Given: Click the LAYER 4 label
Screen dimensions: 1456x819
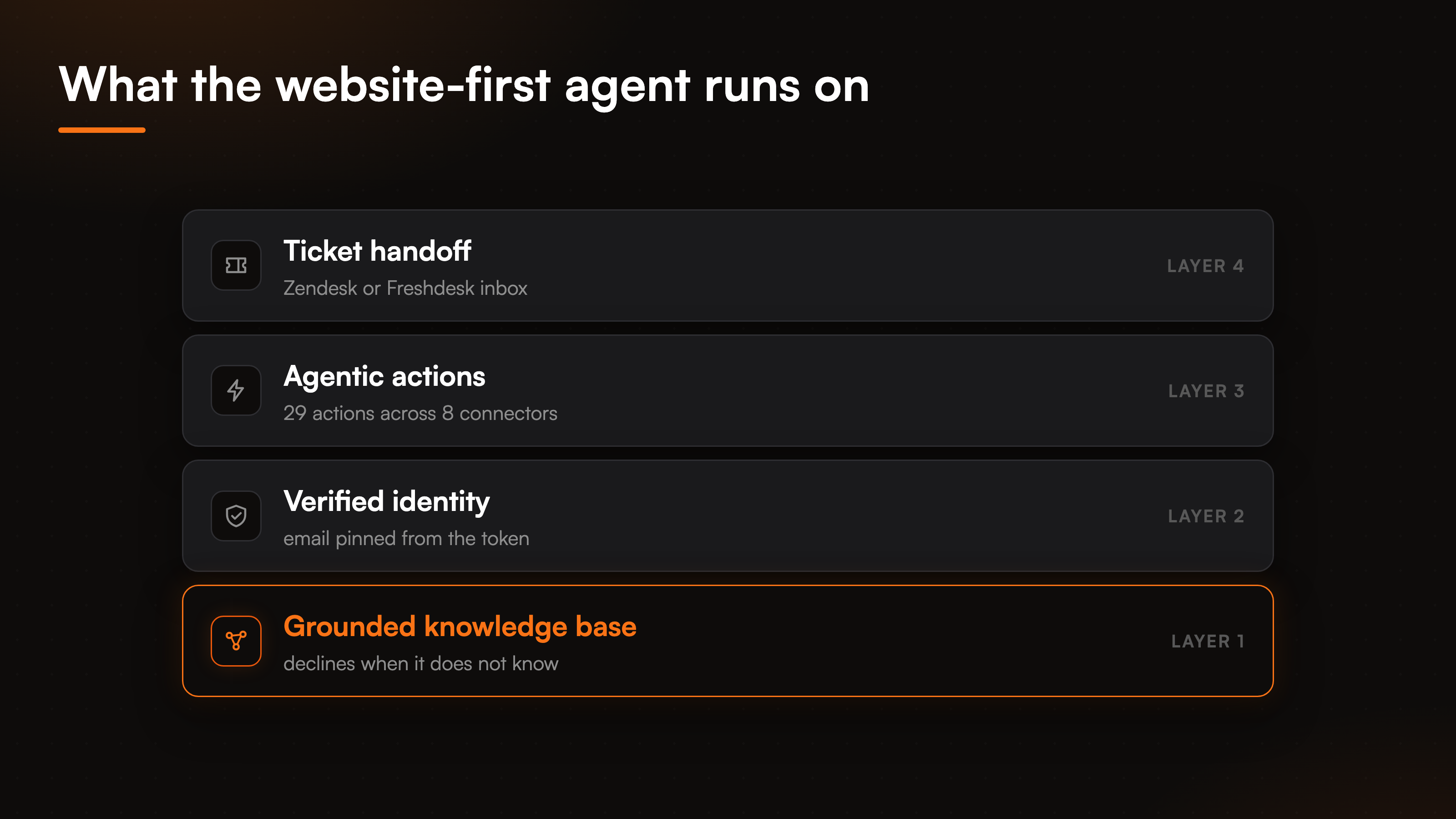Looking at the screenshot, I should pos(1206,266).
